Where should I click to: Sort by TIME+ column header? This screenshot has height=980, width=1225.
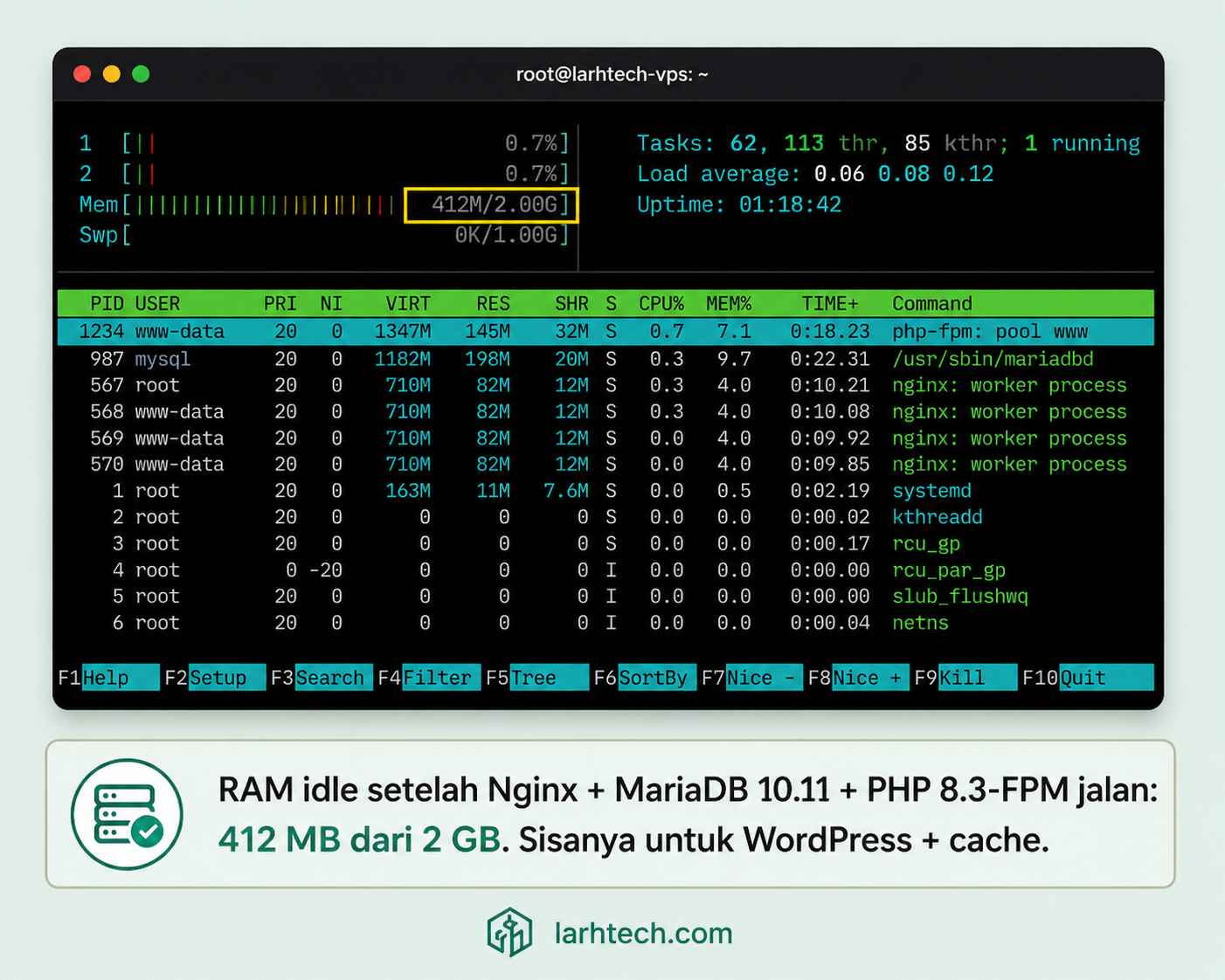(830, 304)
